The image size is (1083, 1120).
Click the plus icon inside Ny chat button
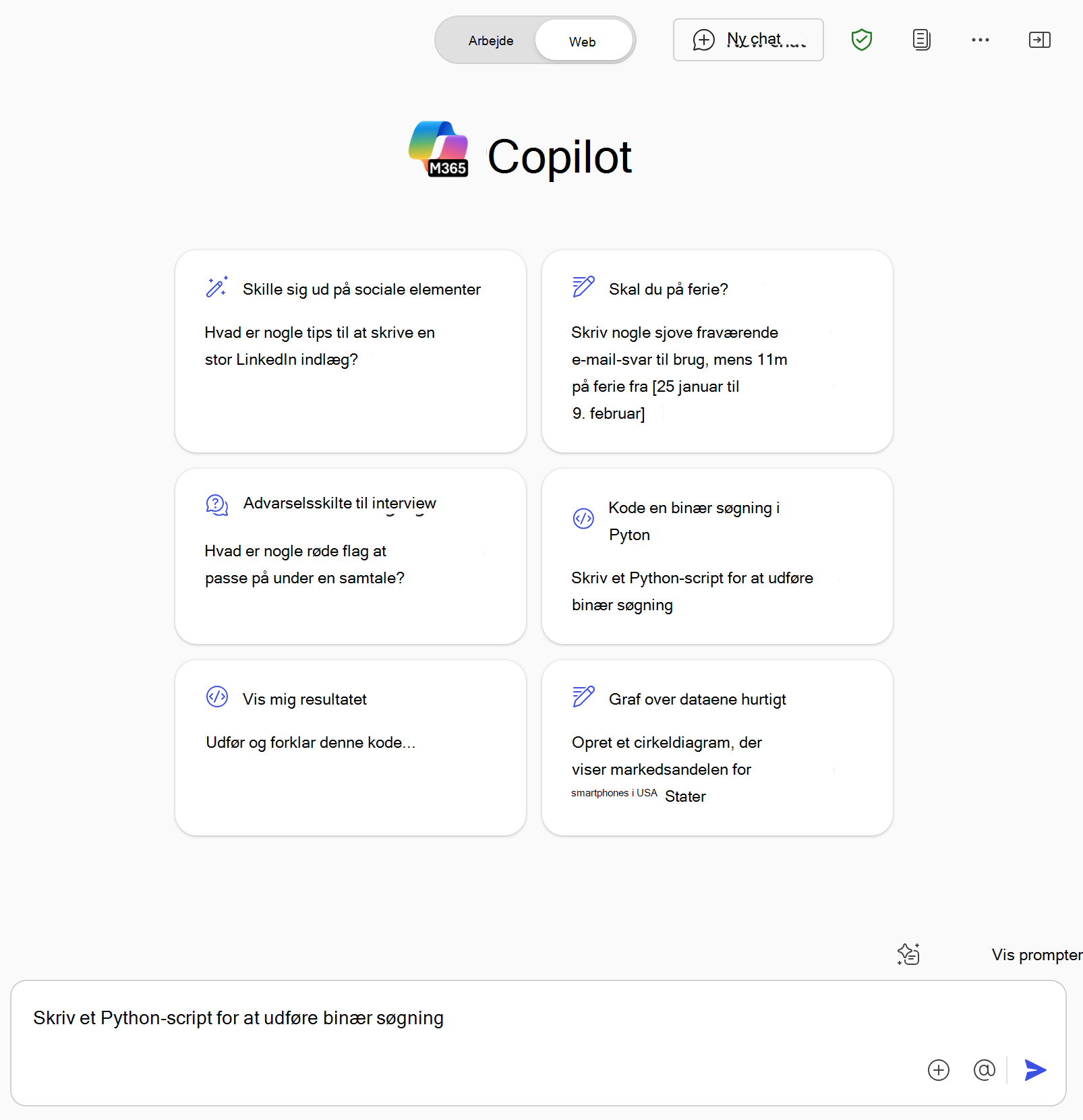point(703,40)
